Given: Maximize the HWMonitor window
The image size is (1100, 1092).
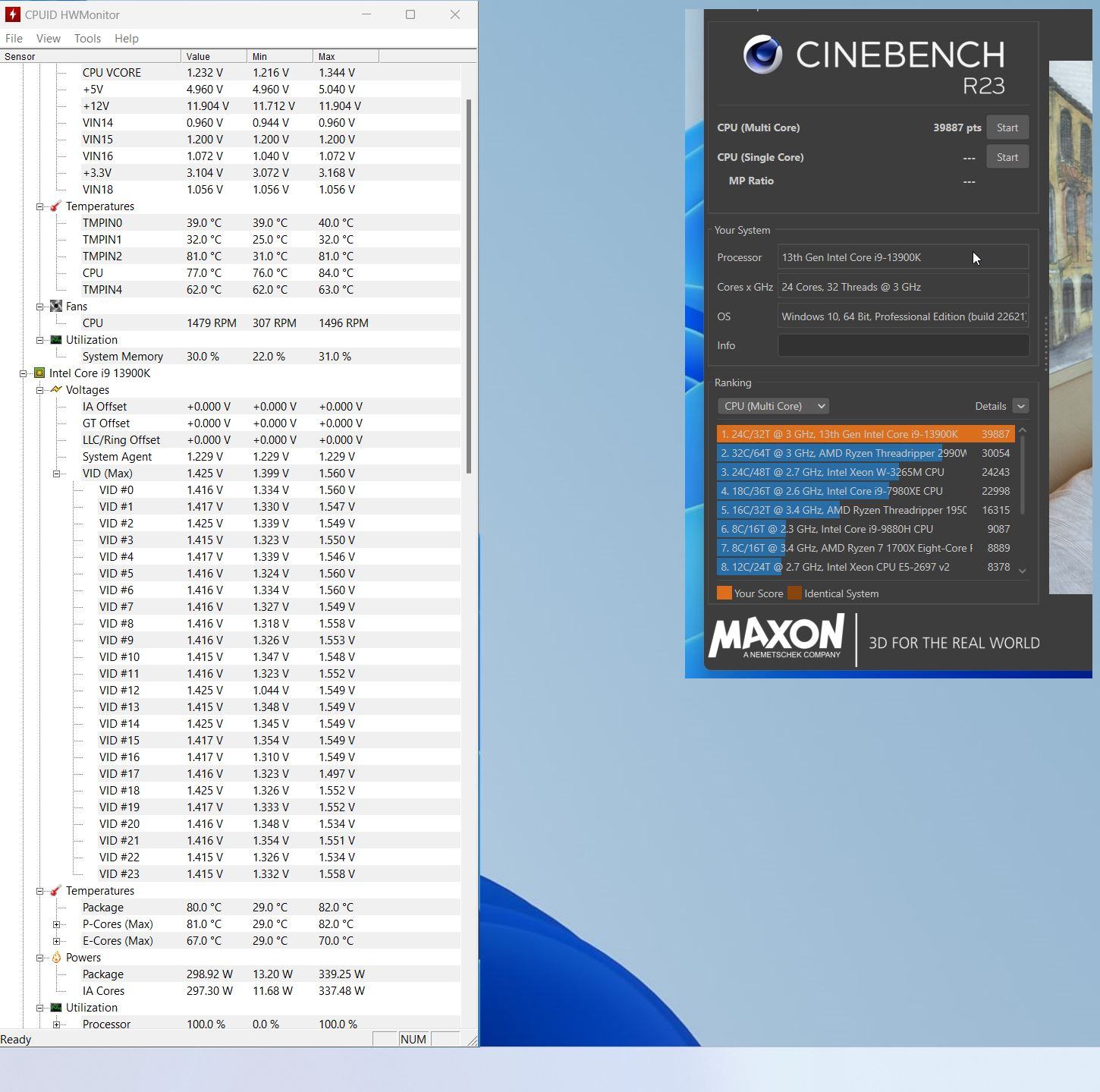Looking at the screenshot, I should click(410, 14).
